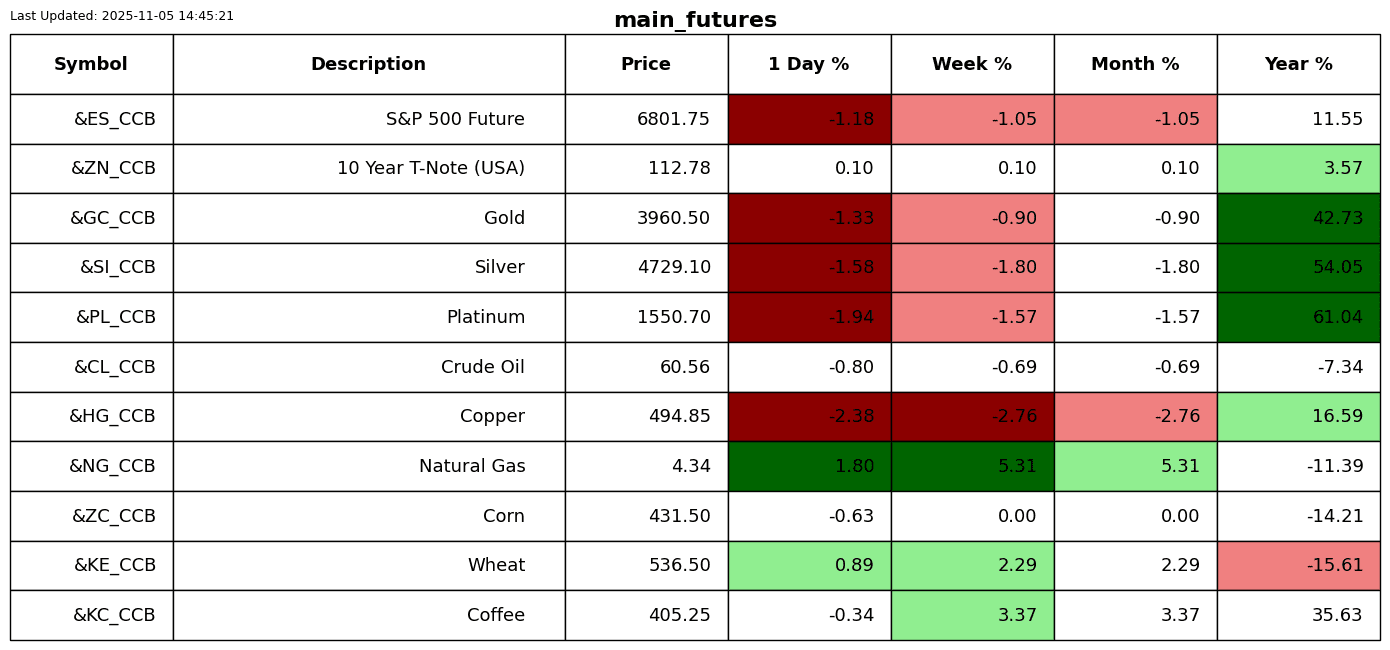Click Copper dark red -2.38 cell
Screen dimensions: 1390x650
click(x=809, y=416)
